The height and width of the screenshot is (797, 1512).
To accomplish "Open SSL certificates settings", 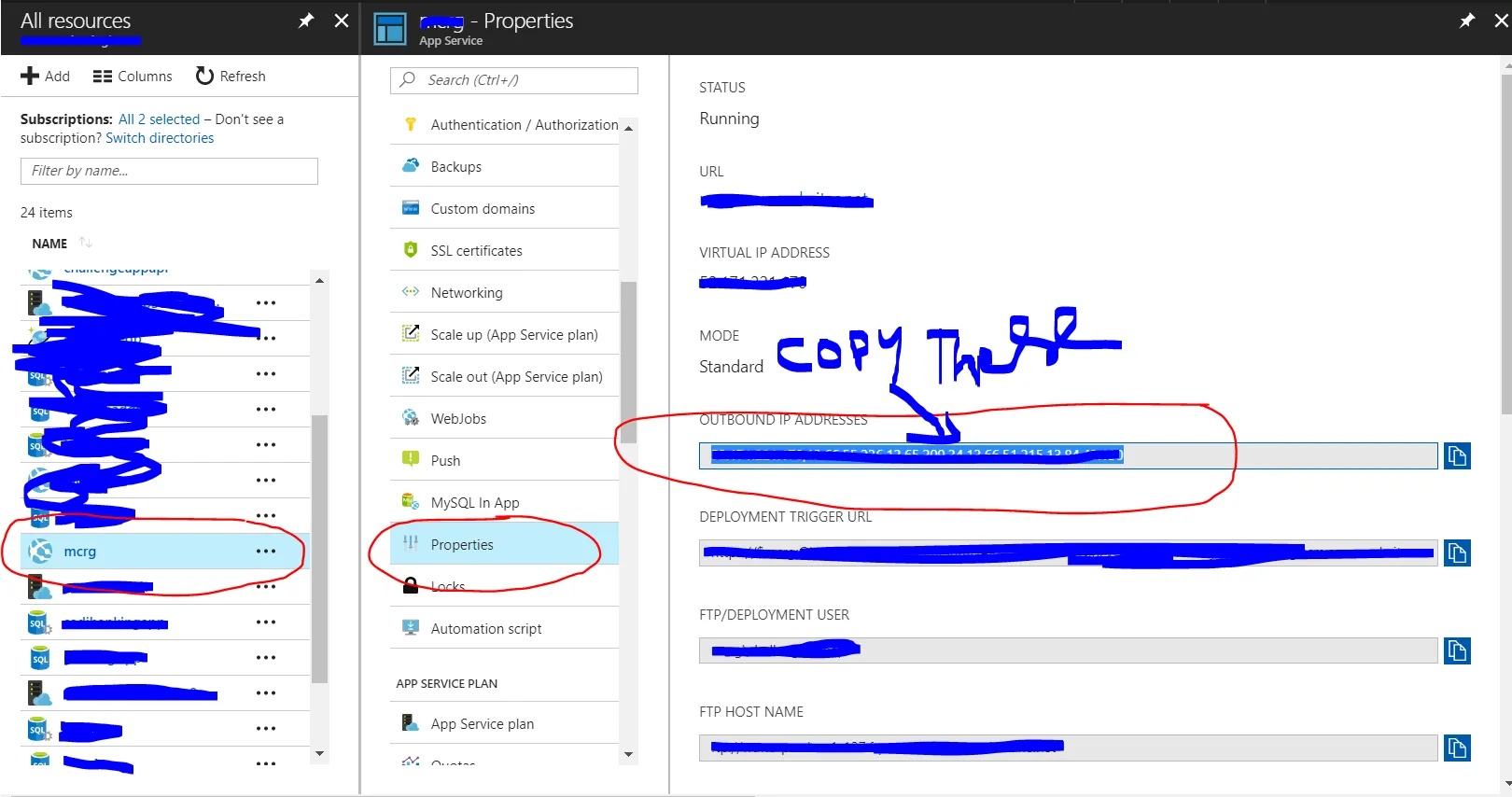I will pos(504,250).
